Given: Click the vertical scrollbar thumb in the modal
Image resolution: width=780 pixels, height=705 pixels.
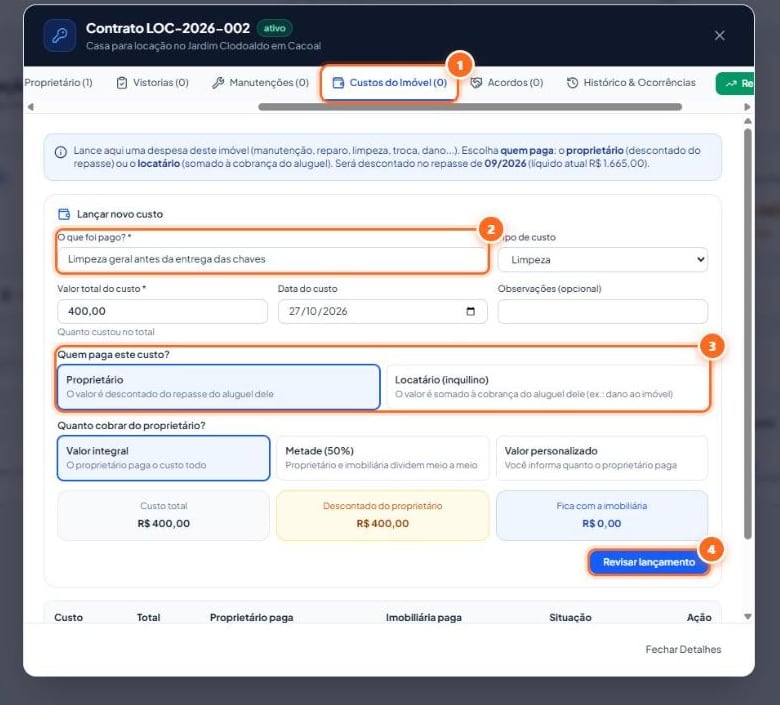Looking at the screenshot, I should (x=747, y=333).
